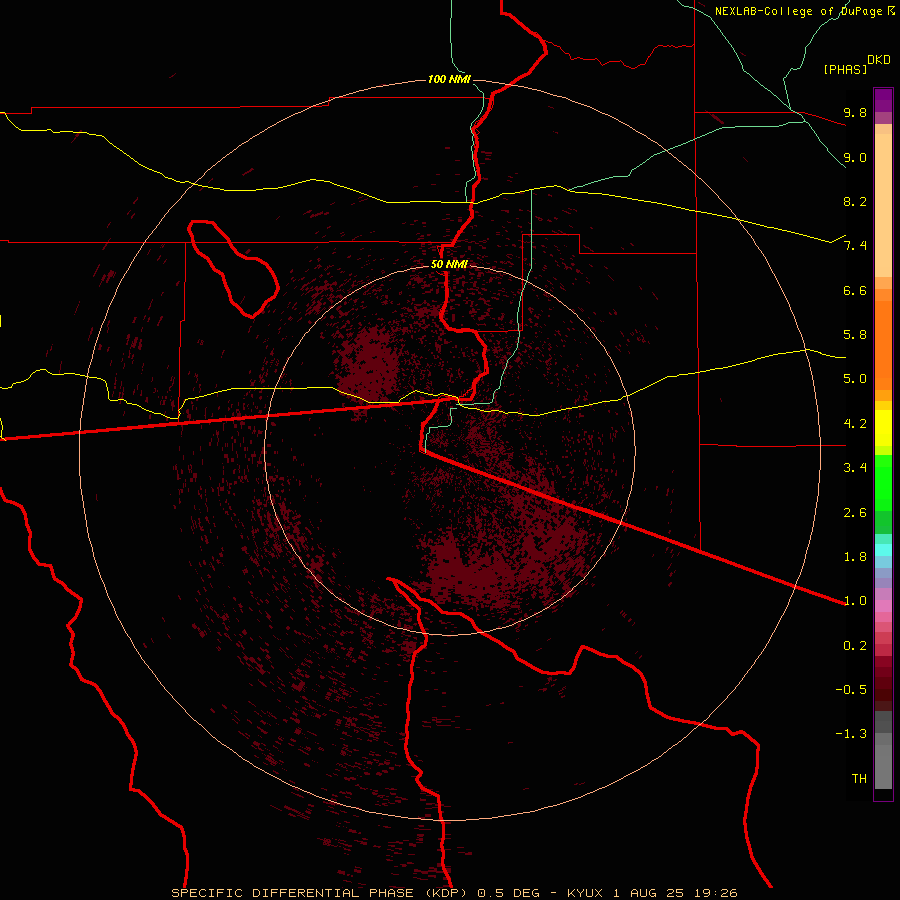Click the 0.2 value on the color scale

pyautogui.click(x=855, y=646)
